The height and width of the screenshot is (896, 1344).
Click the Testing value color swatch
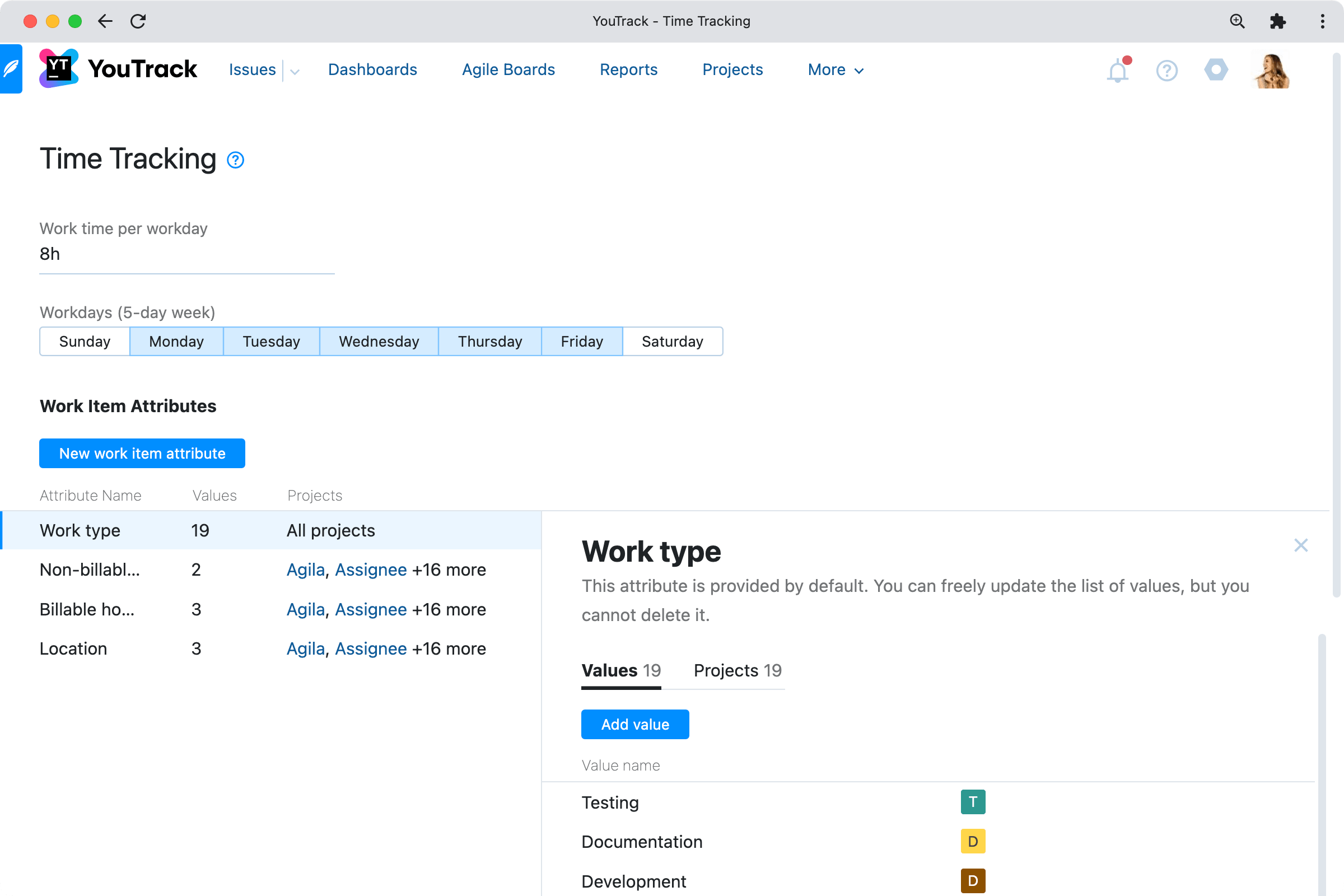973,802
